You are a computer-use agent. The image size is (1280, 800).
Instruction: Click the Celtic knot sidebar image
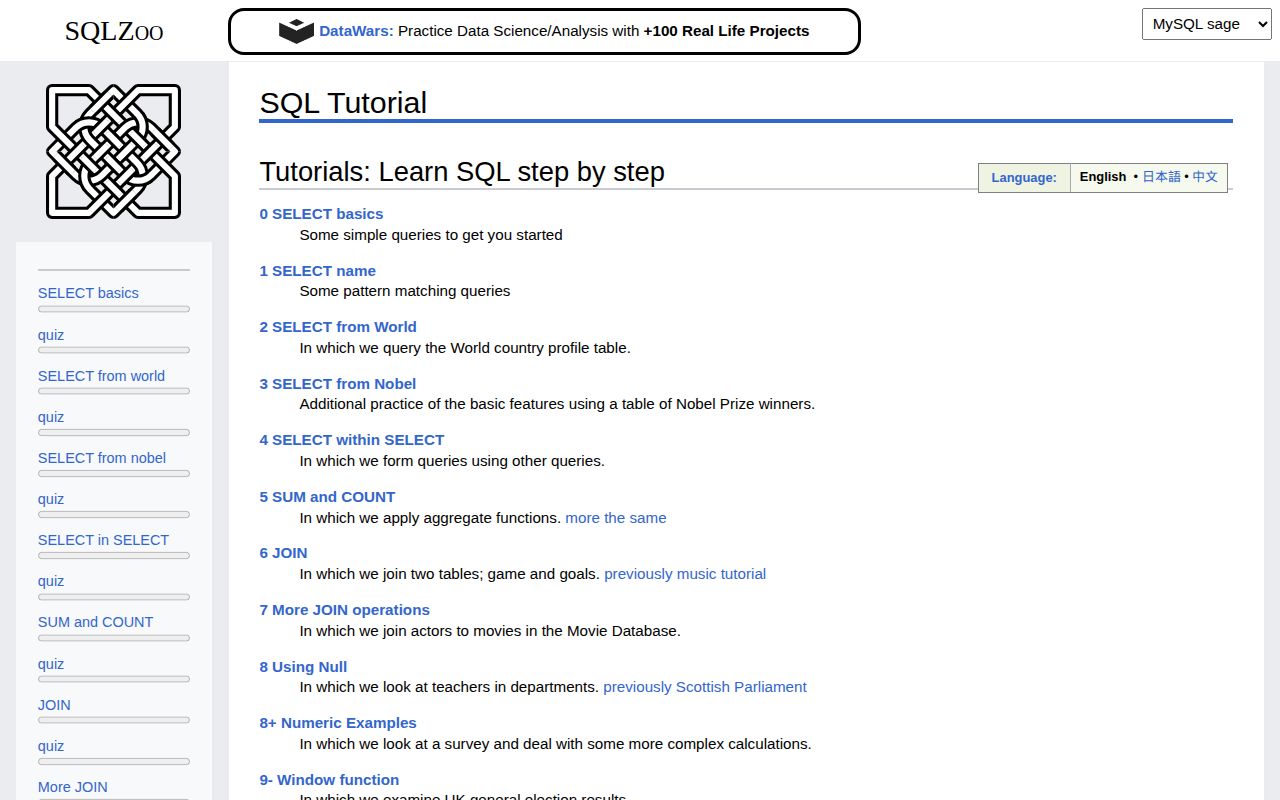coord(113,151)
